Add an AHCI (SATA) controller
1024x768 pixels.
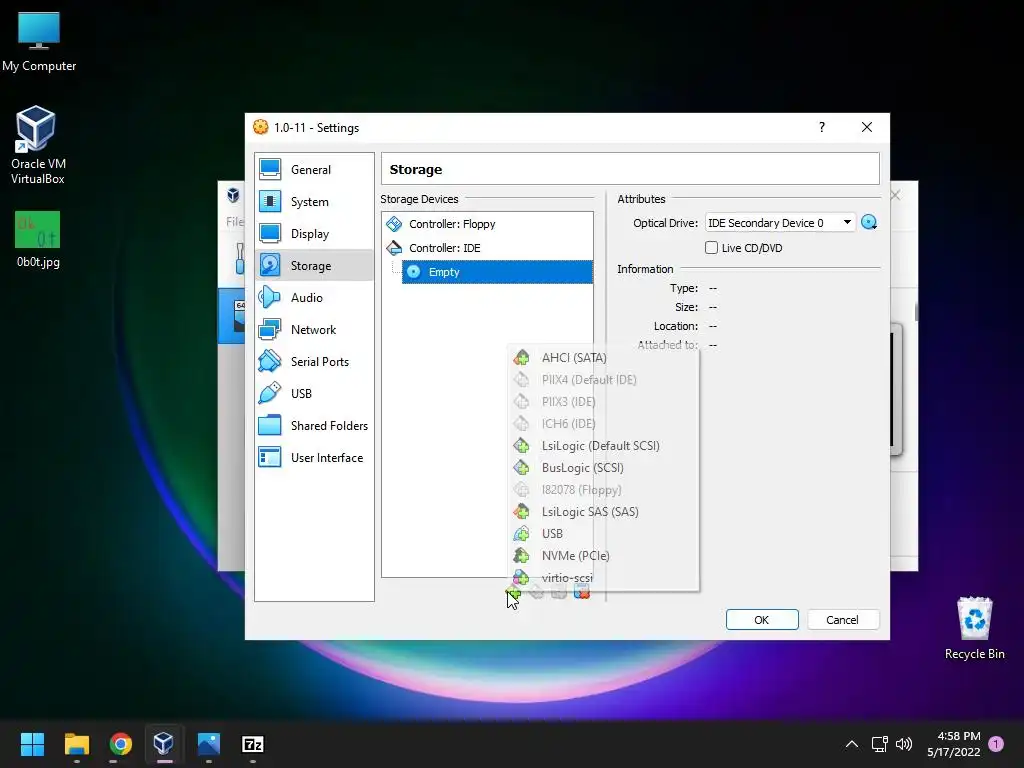[603, 358]
